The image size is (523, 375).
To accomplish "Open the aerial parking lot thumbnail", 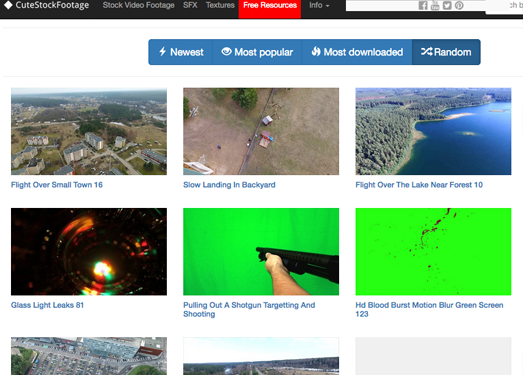I will tap(89, 356).
